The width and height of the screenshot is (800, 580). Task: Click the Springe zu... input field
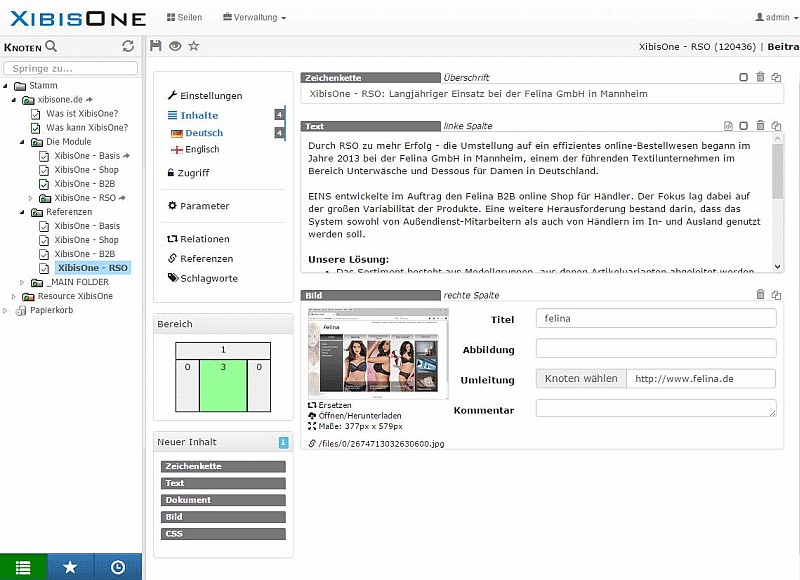tap(70, 68)
